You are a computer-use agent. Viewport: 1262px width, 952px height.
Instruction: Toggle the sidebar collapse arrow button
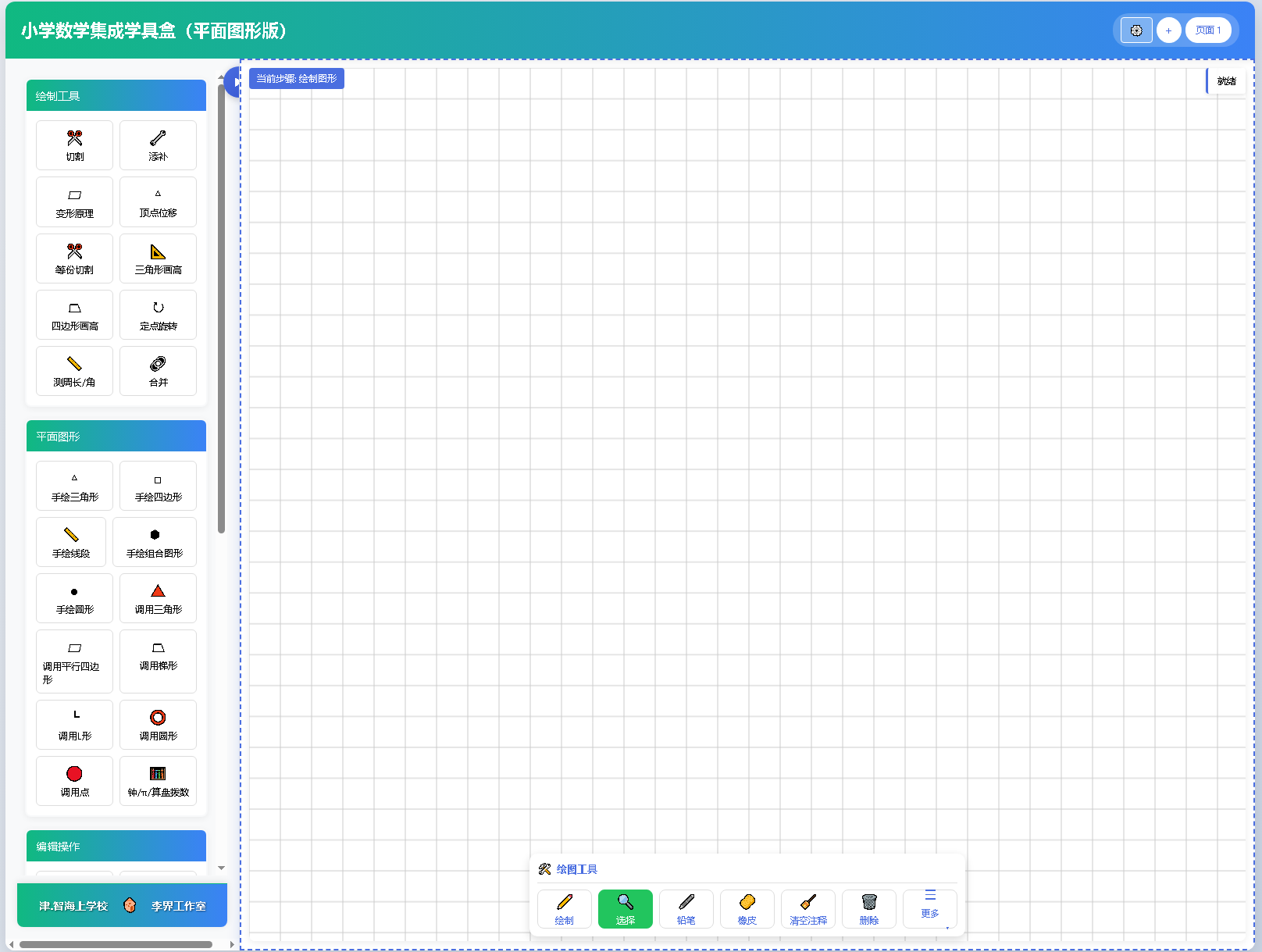(x=233, y=82)
